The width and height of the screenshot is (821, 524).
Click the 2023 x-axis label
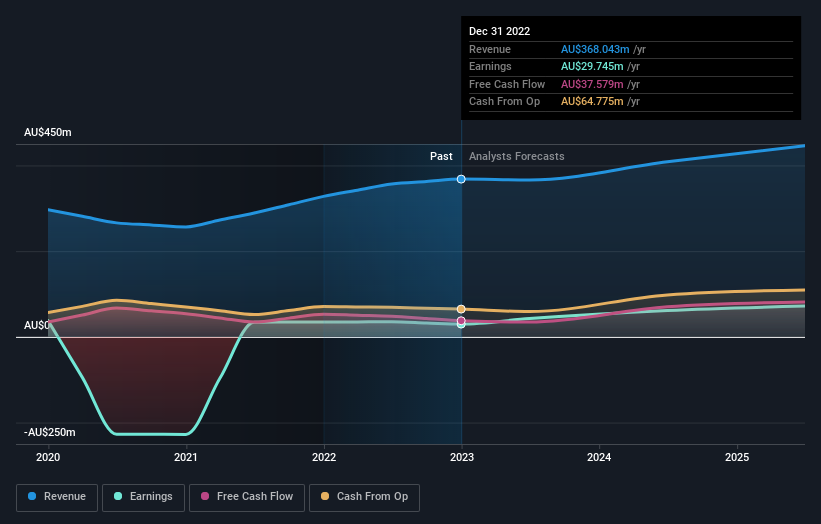click(x=462, y=458)
